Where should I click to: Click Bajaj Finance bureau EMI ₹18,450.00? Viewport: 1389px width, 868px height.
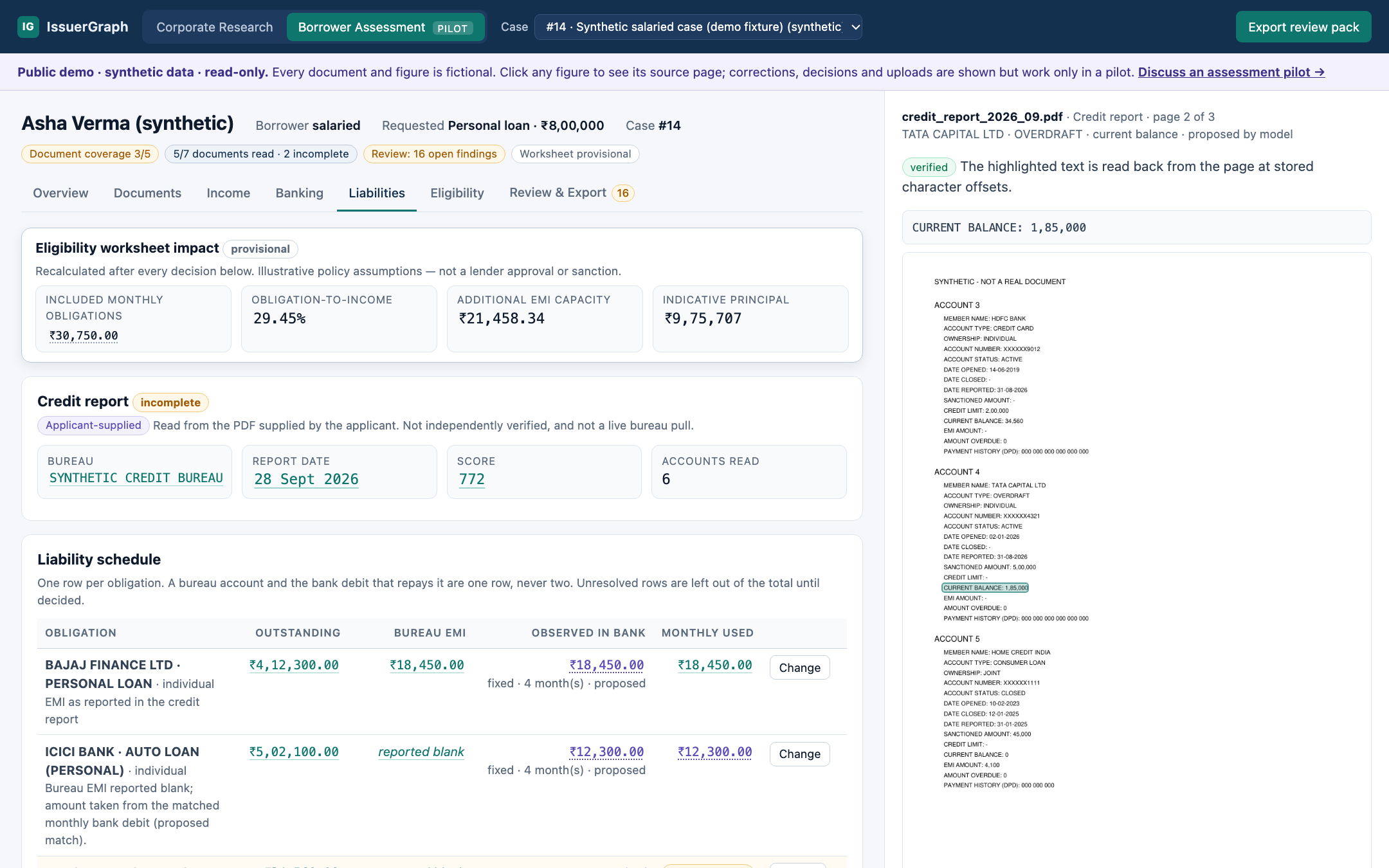[x=427, y=665]
